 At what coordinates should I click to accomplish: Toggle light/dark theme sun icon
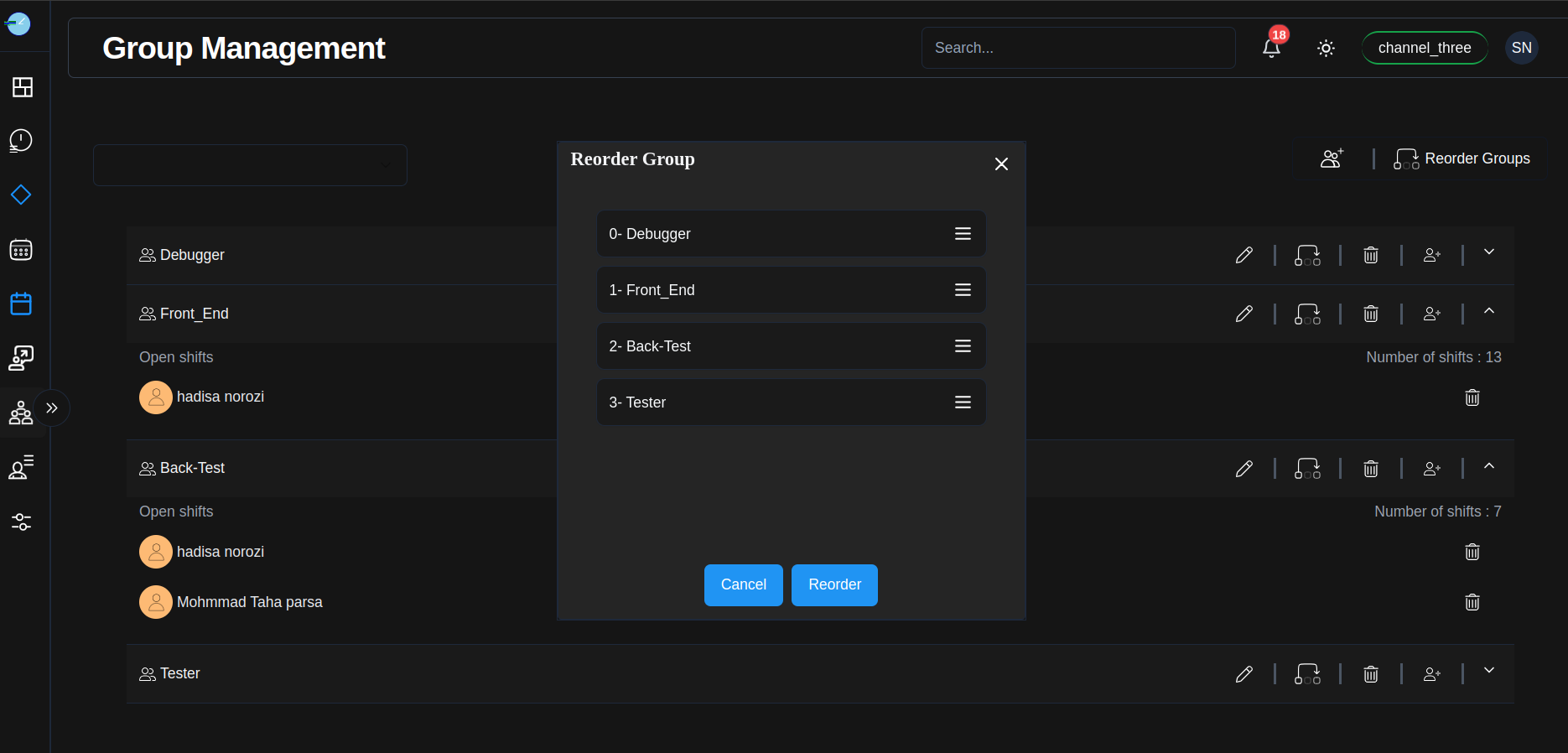click(1326, 48)
